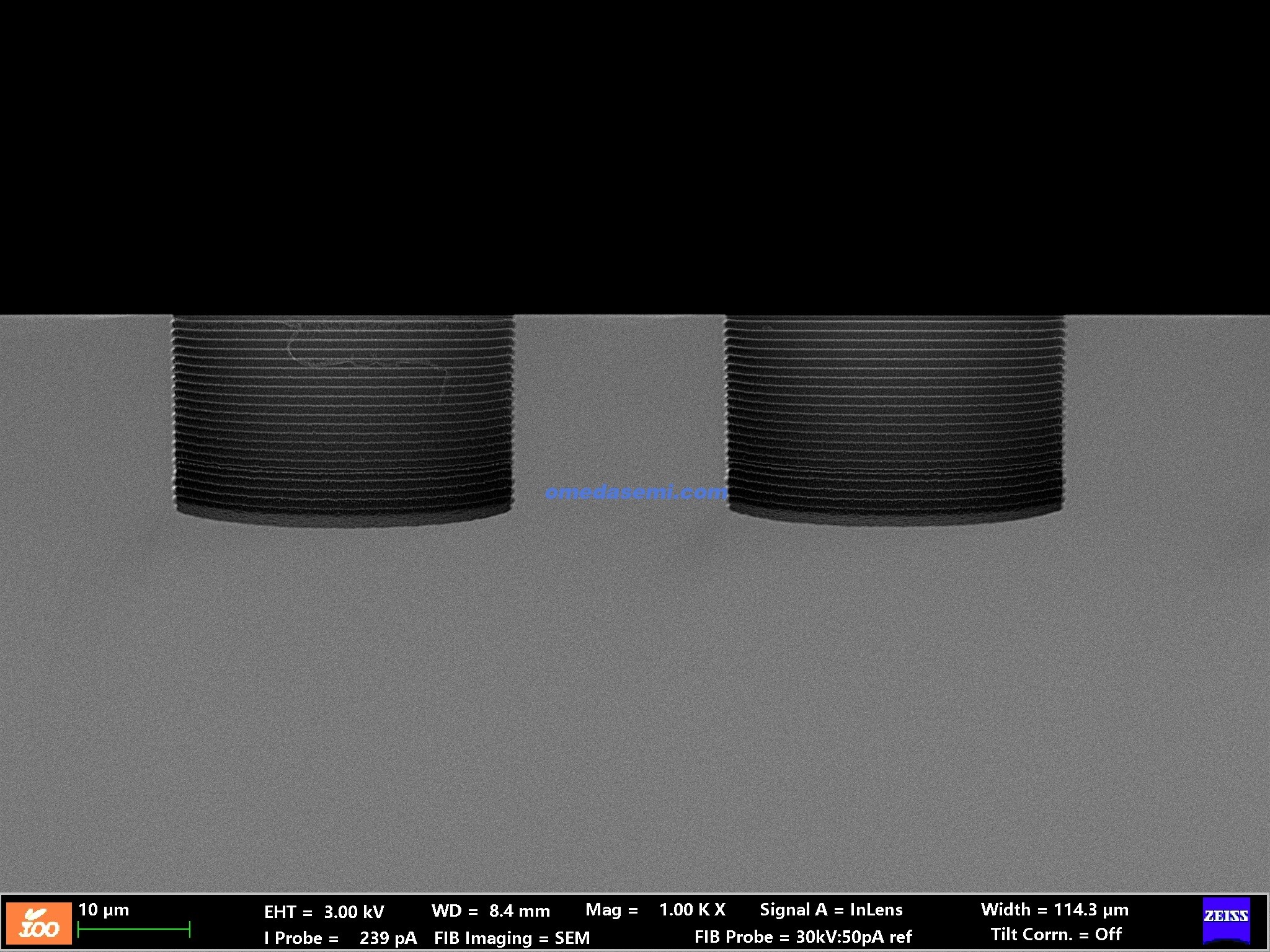1270x952 pixels.
Task: Click the omedasemi.com watermark link
Action: click(x=635, y=492)
